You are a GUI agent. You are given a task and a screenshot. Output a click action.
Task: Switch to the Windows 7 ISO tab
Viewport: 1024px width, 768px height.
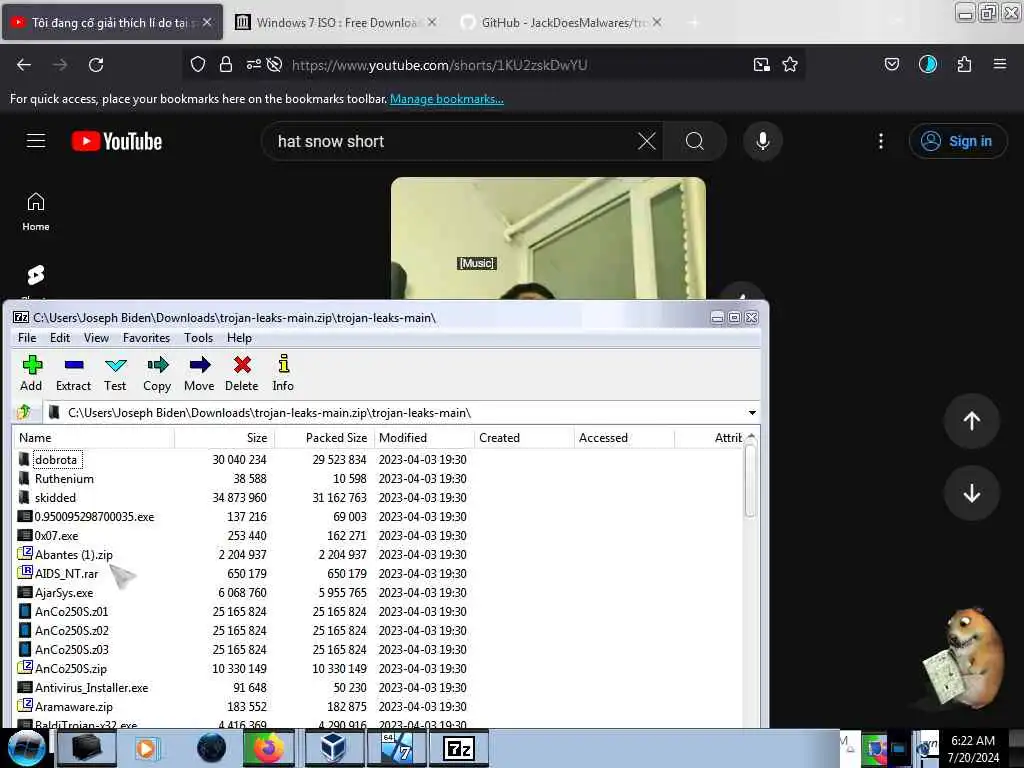tap(336, 22)
